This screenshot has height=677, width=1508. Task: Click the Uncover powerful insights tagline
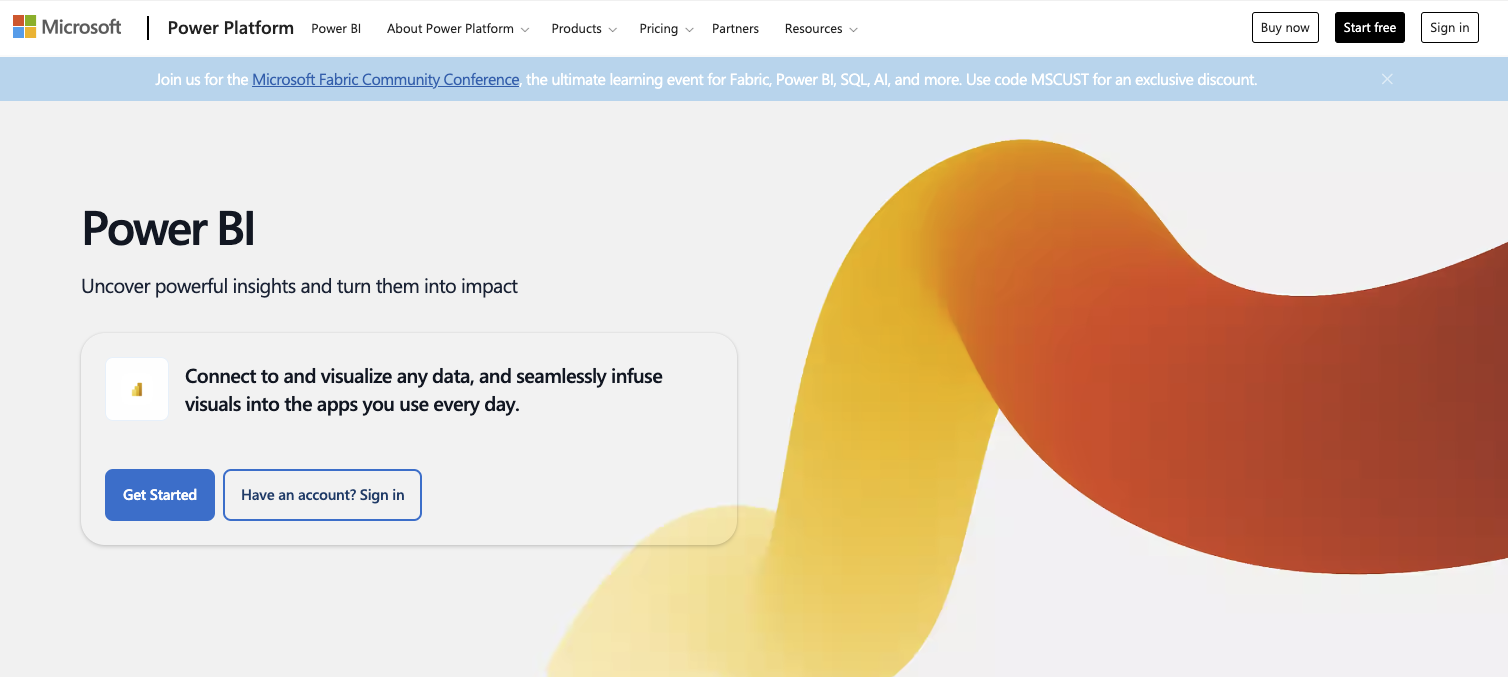tap(300, 286)
